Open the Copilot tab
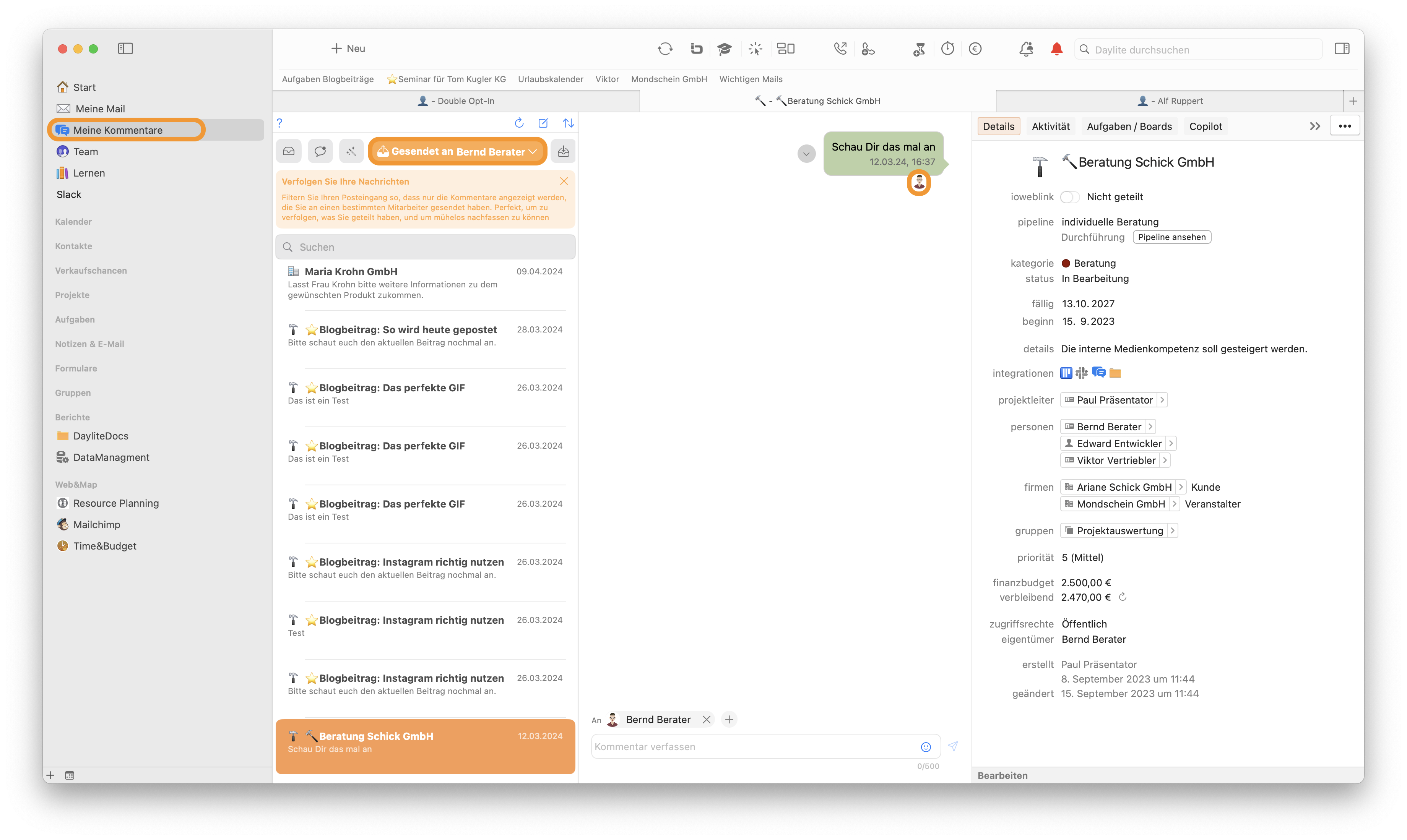The width and height of the screenshot is (1407, 840). point(1206,126)
